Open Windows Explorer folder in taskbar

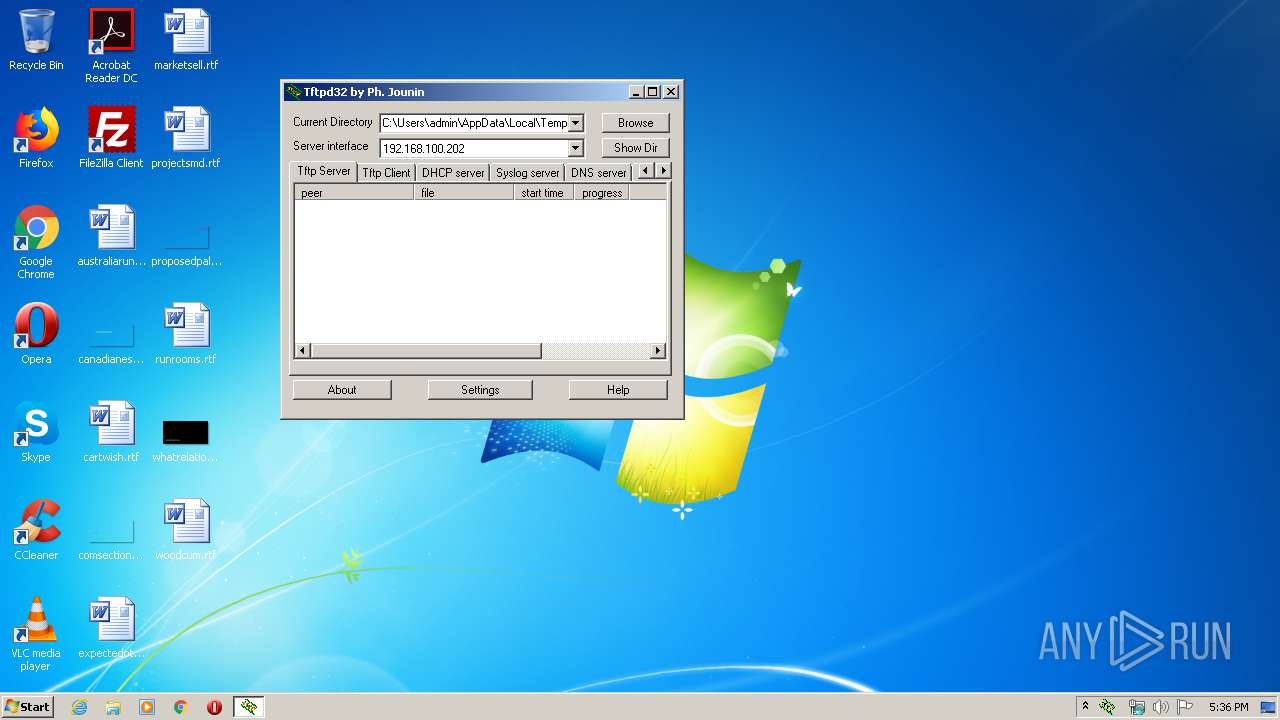113,707
